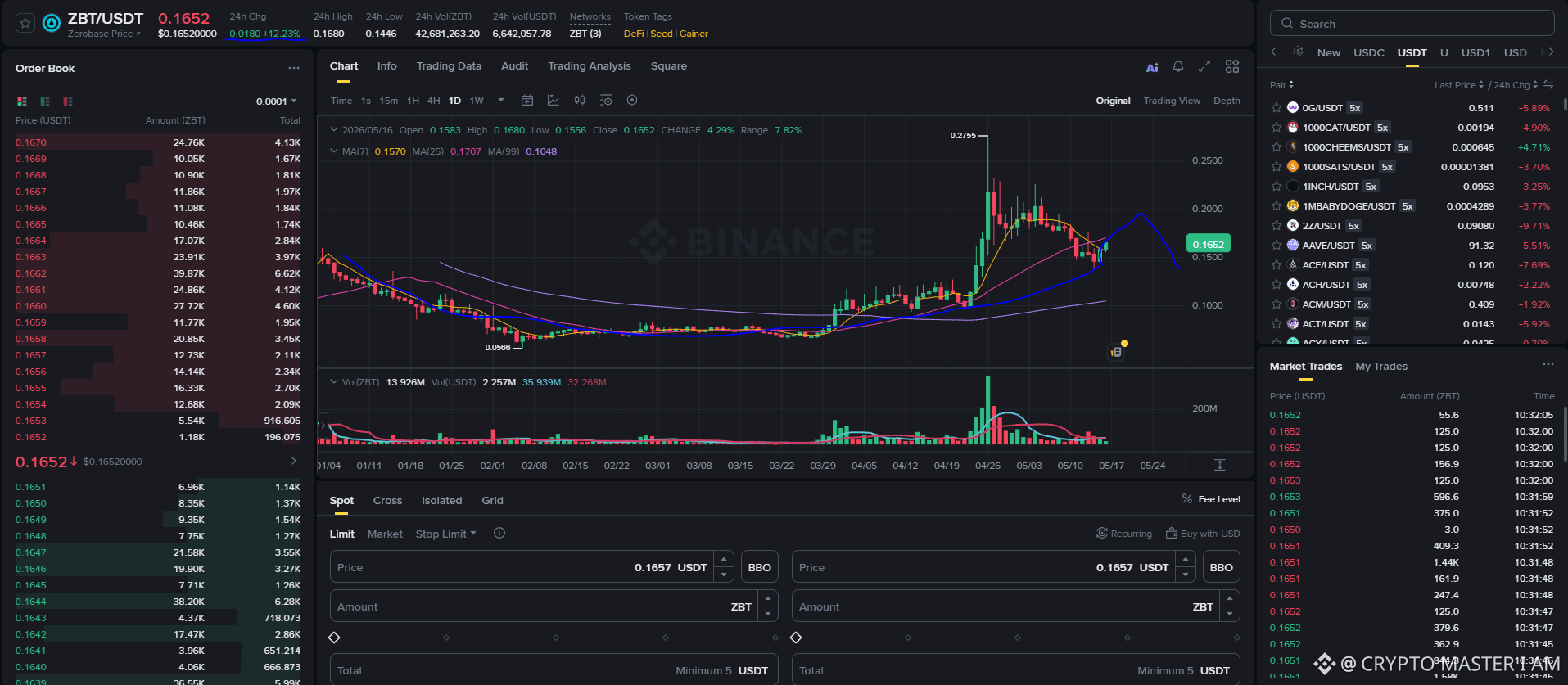Show sell orders only order book view

point(68,101)
